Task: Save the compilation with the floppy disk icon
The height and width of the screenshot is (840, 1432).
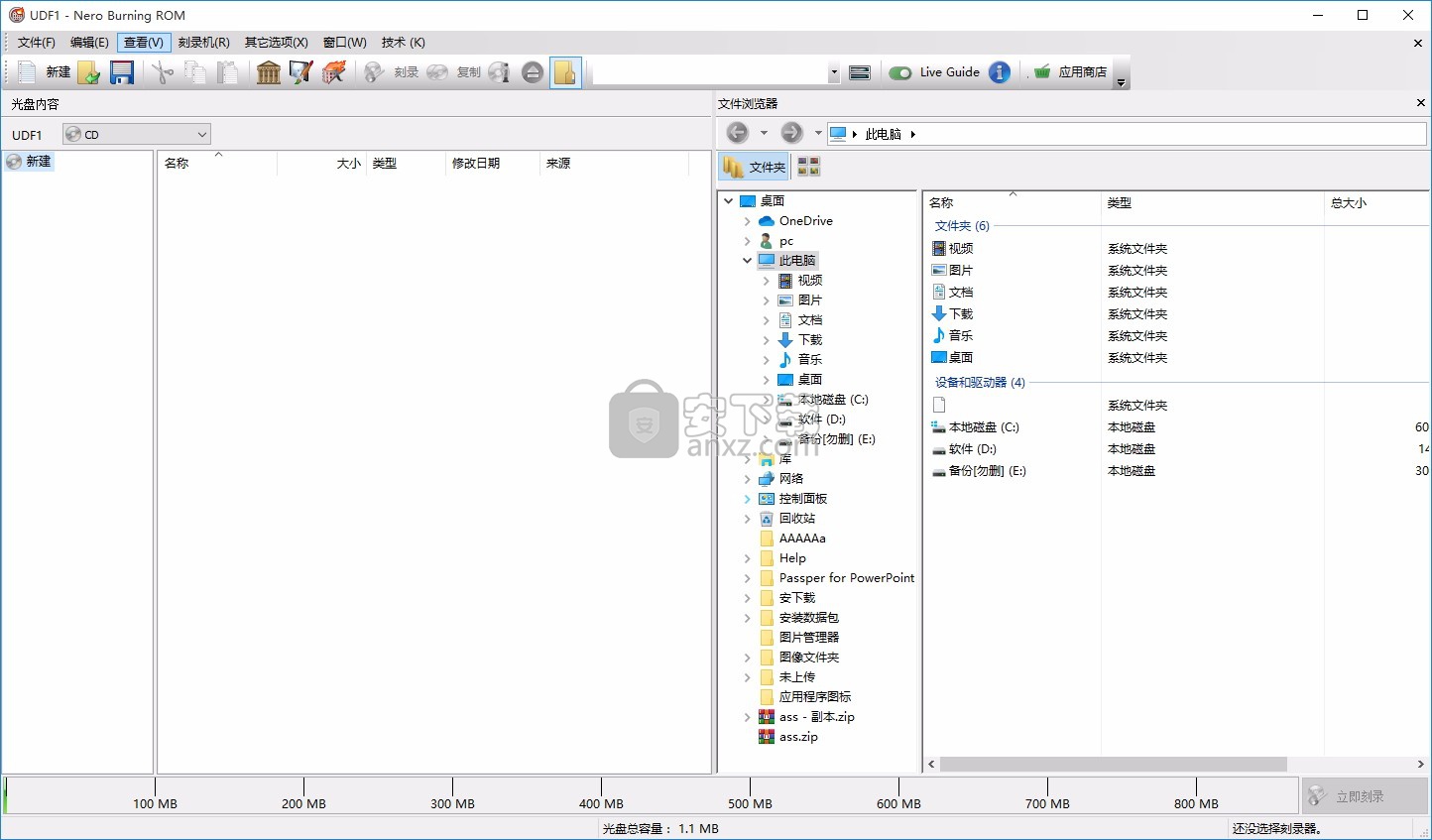Action: click(122, 72)
